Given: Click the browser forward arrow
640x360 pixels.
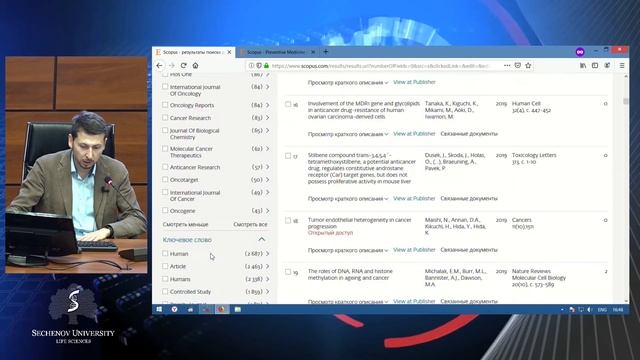Looking at the screenshot, I should coord(171,65).
